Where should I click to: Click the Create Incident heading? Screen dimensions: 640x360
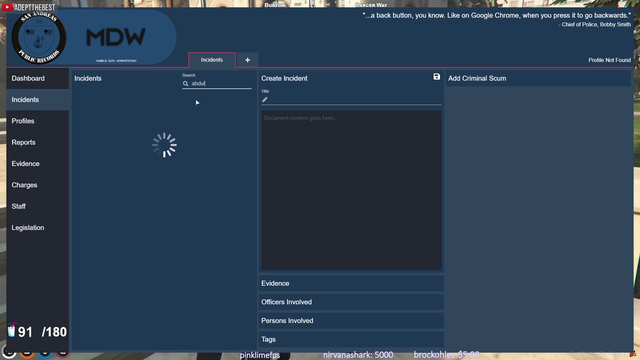pos(284,78)
